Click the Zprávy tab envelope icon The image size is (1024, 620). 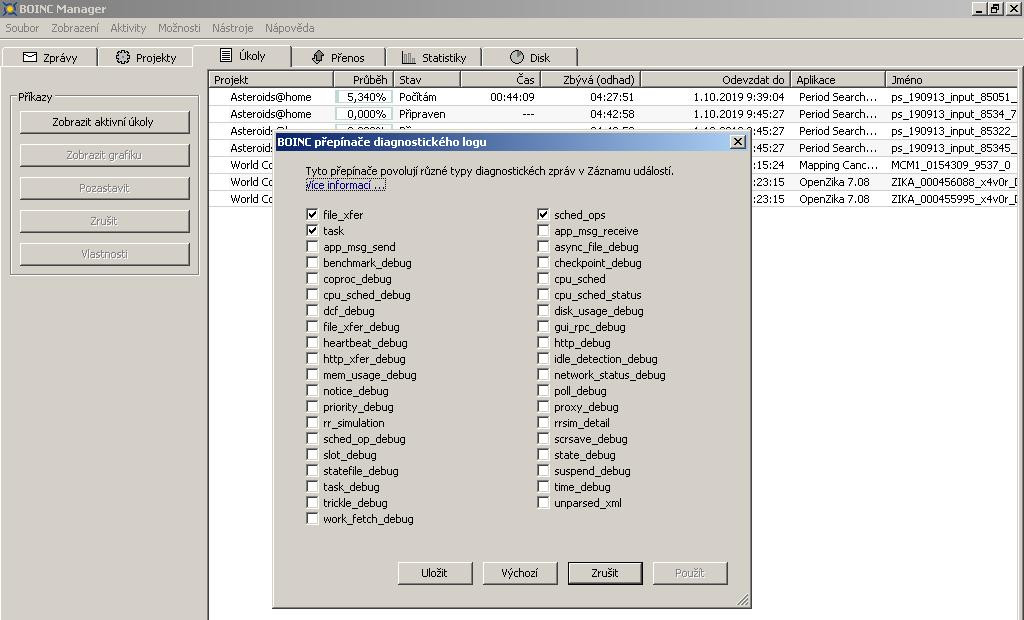pos(30,57)
